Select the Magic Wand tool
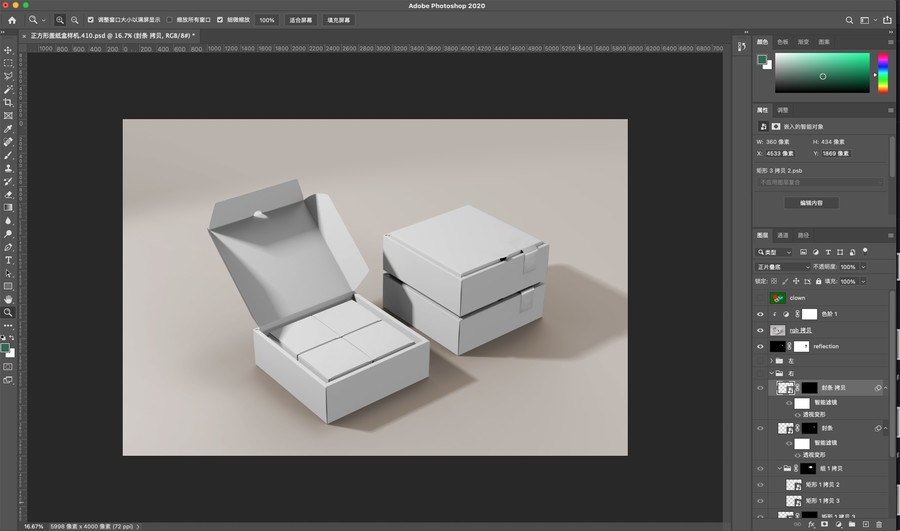This screenshot has height=531, width=900. pos(8,90)
